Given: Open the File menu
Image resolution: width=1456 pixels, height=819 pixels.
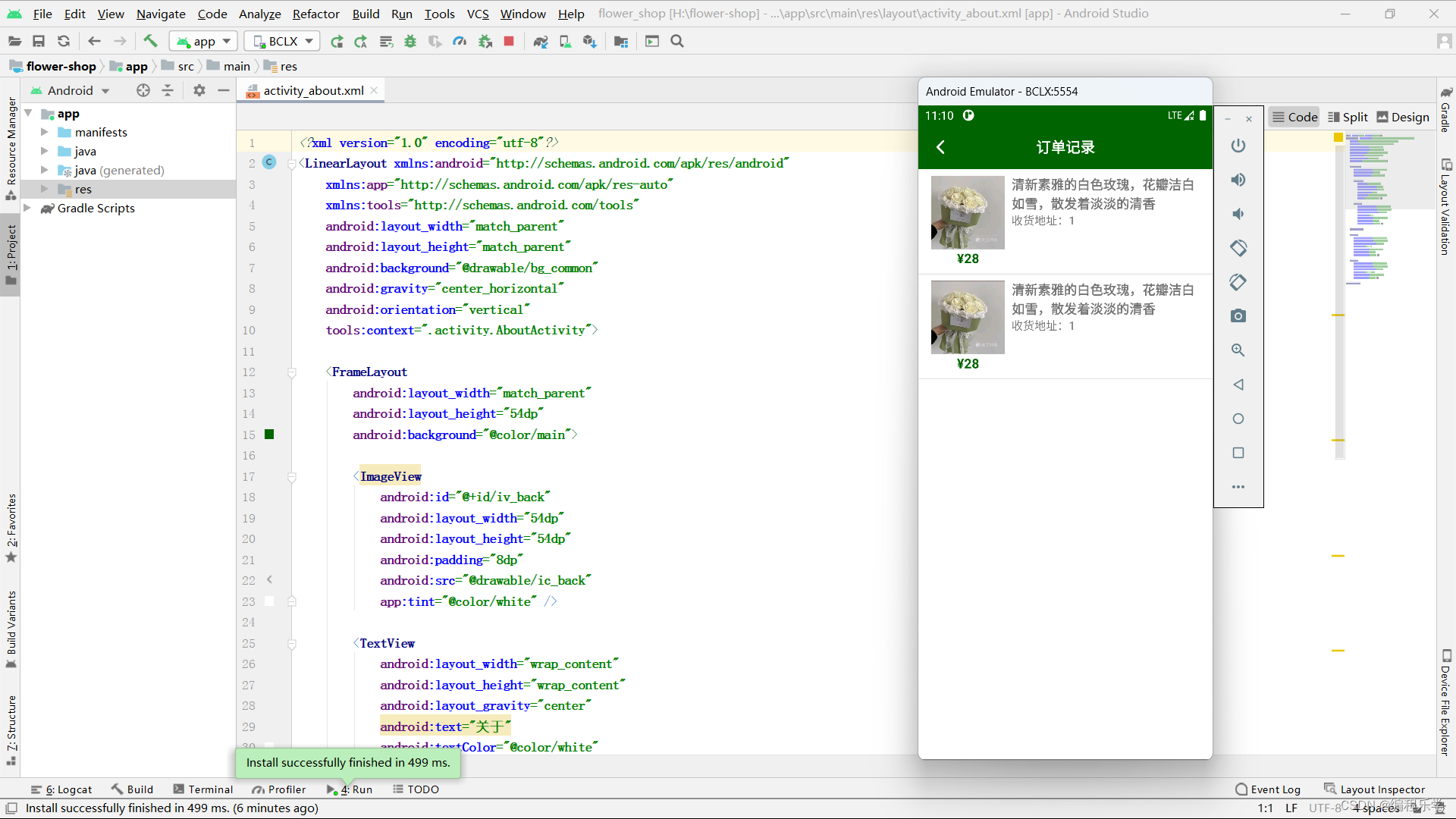Looking at the screenshot, I should (42, 14).
